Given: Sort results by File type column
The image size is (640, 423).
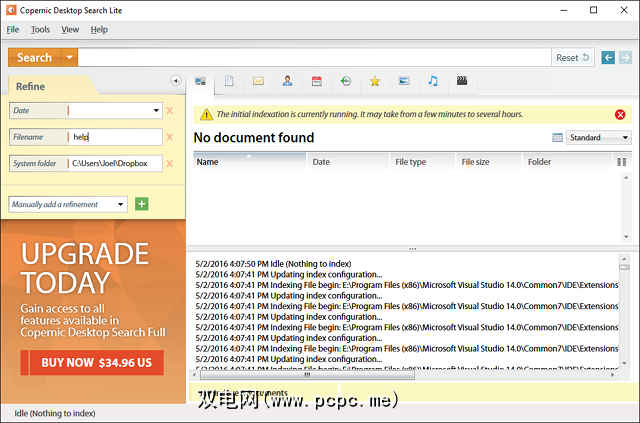Looking at the screenshot, I should tap(422, 162).
